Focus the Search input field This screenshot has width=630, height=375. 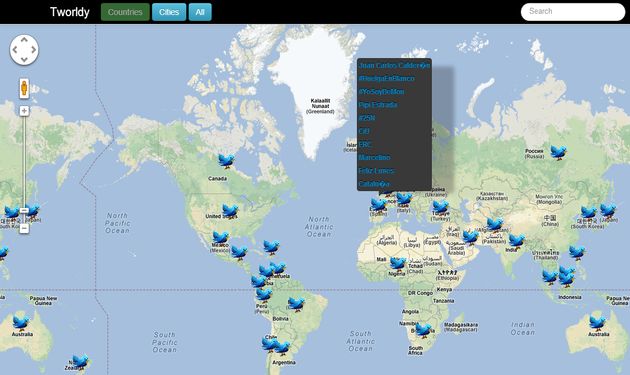click(x=573, y=12)
